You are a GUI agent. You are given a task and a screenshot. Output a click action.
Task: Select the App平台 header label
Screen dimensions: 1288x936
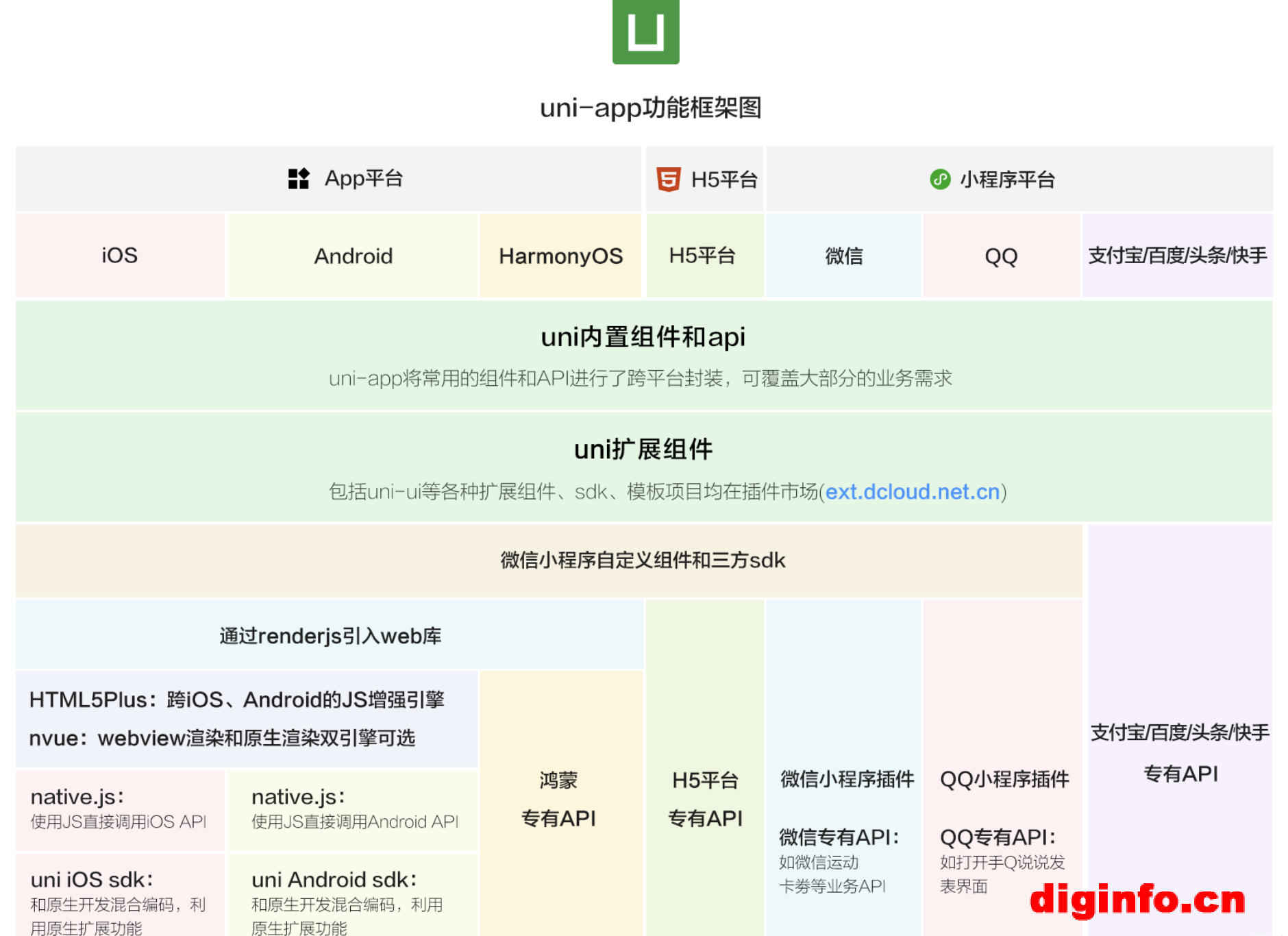pyautogui.click(x=364, y=179)
